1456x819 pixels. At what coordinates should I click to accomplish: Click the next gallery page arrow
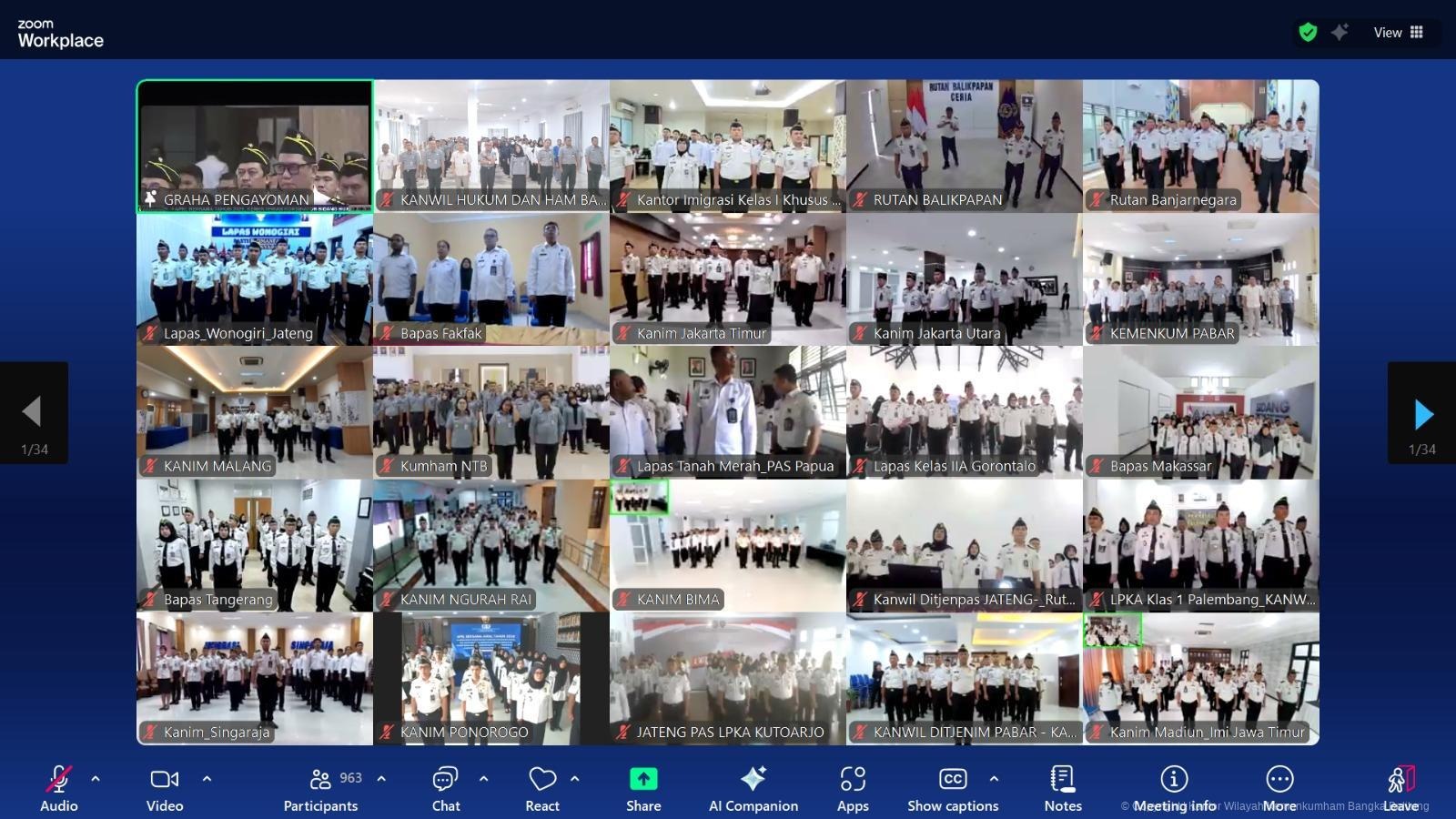tap(1421, 414)
